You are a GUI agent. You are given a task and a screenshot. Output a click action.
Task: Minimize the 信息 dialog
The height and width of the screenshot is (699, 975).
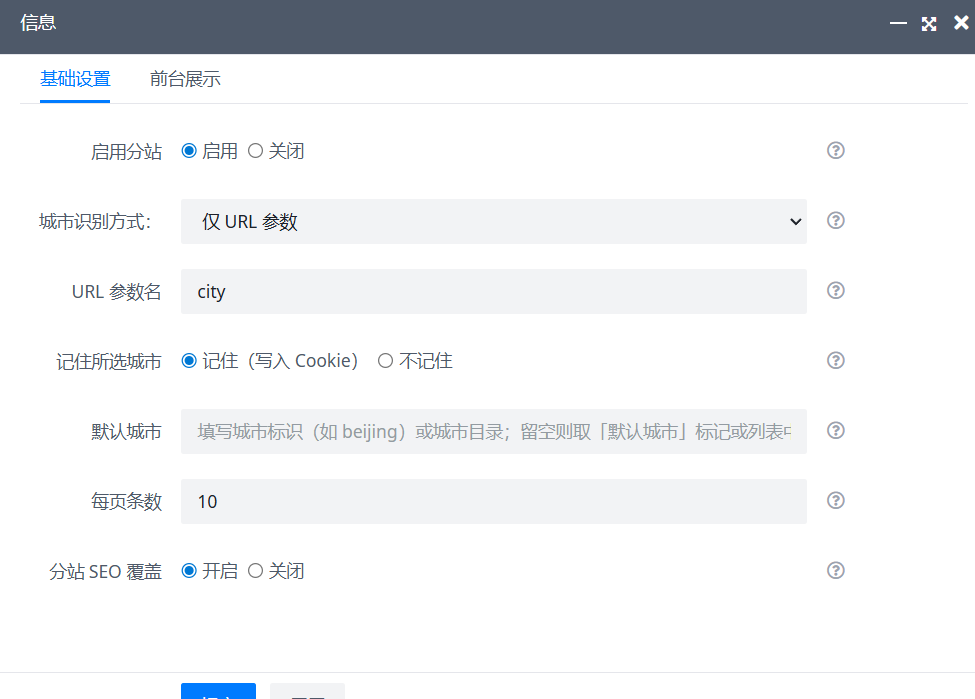pyautogui.click(x=898, y=24)
